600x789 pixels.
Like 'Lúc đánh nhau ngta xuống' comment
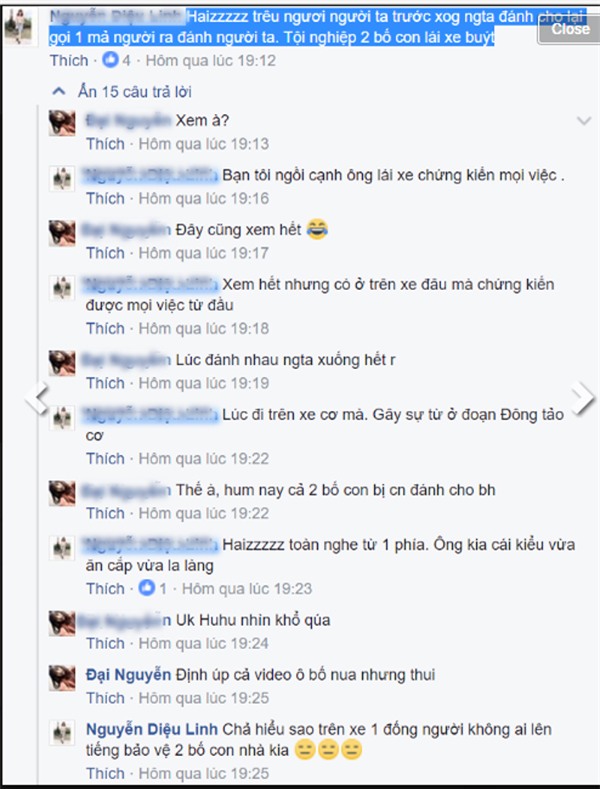pyautogui.click(x=105, y=383)
